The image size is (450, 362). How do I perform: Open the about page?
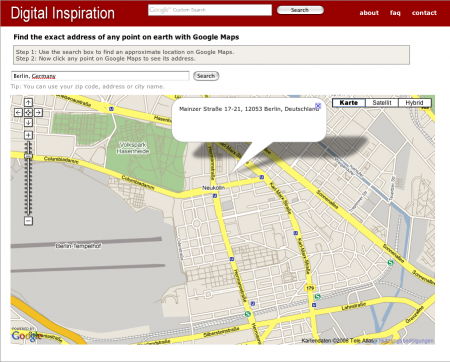(x=369, y=13)
